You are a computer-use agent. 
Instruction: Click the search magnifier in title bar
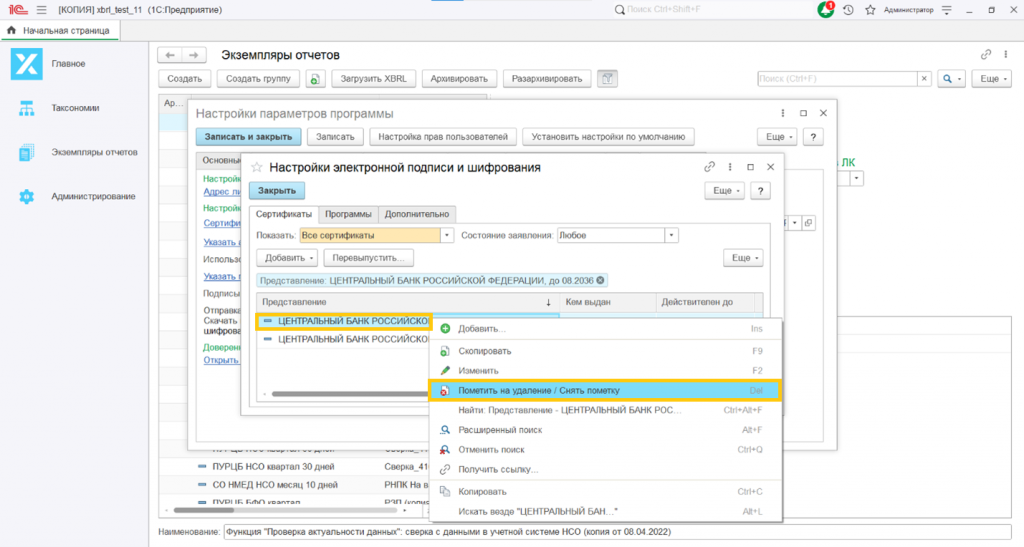tap(619, 10)
